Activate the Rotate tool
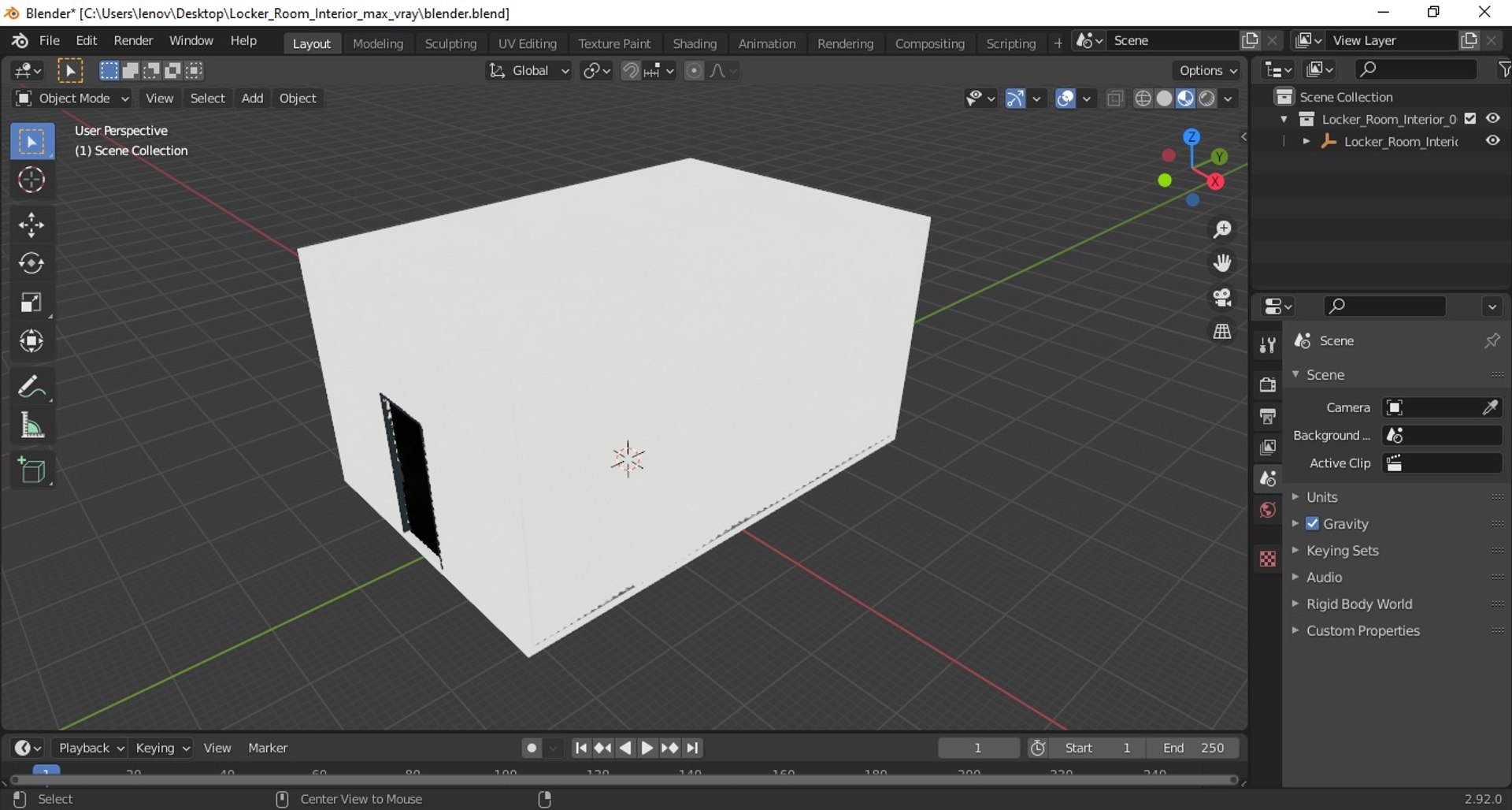The height and width of the screenshot is (810, 1512). (31, 263)
